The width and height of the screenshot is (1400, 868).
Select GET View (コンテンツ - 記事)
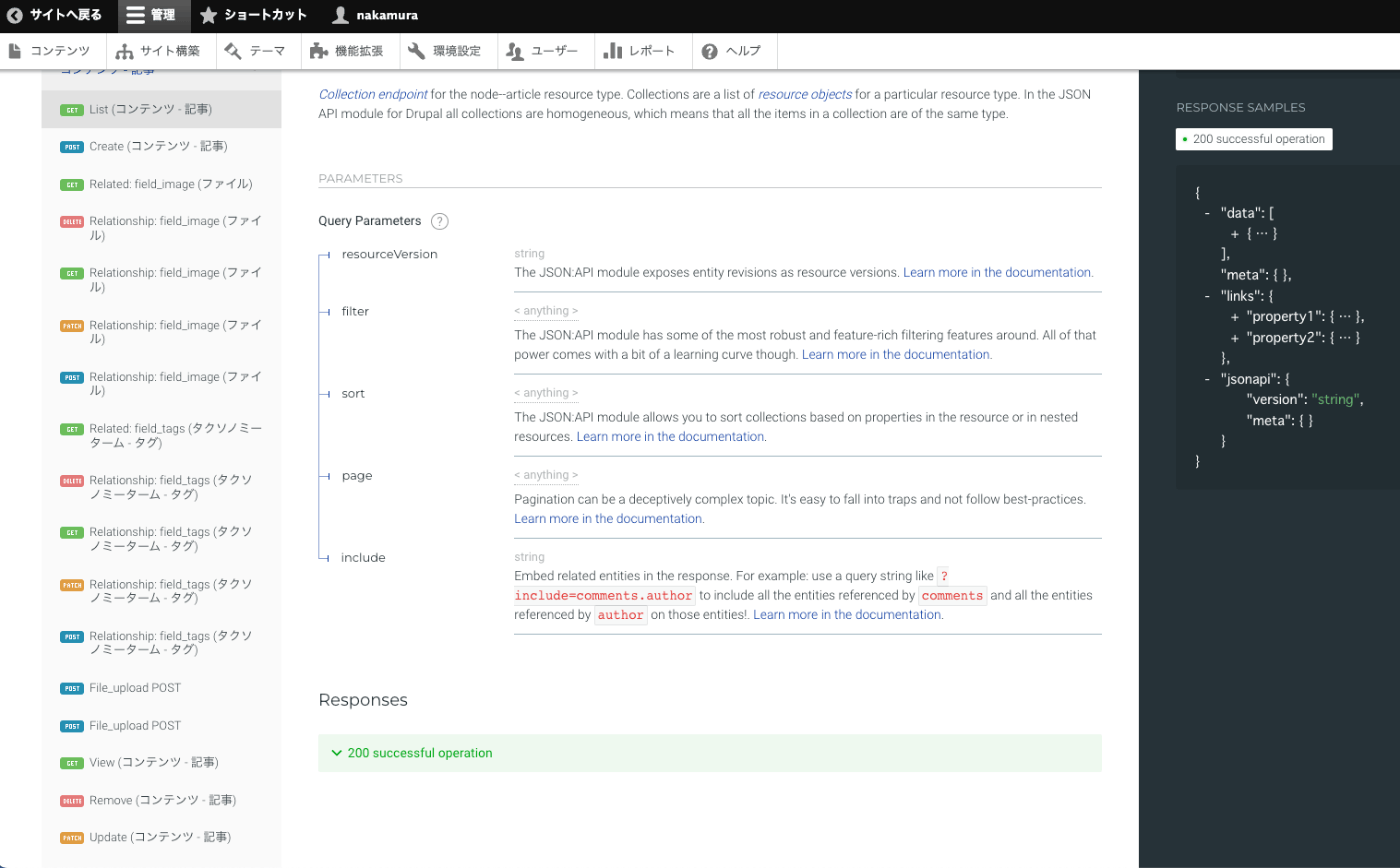coord(161,763)
